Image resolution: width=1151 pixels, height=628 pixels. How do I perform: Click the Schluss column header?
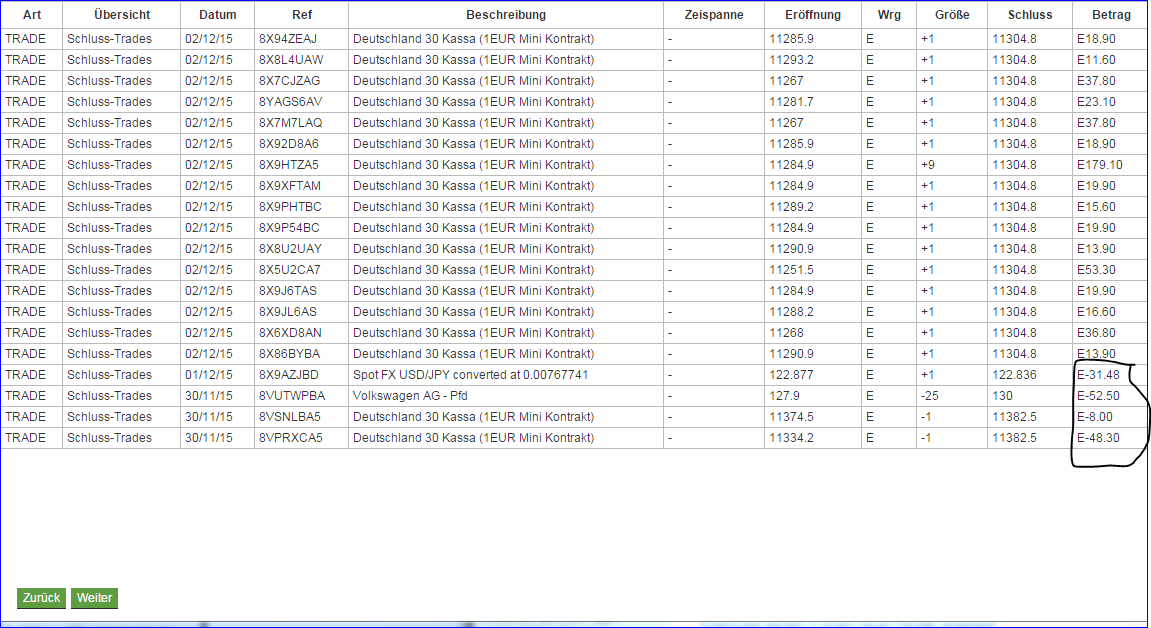click(1030, 15)
